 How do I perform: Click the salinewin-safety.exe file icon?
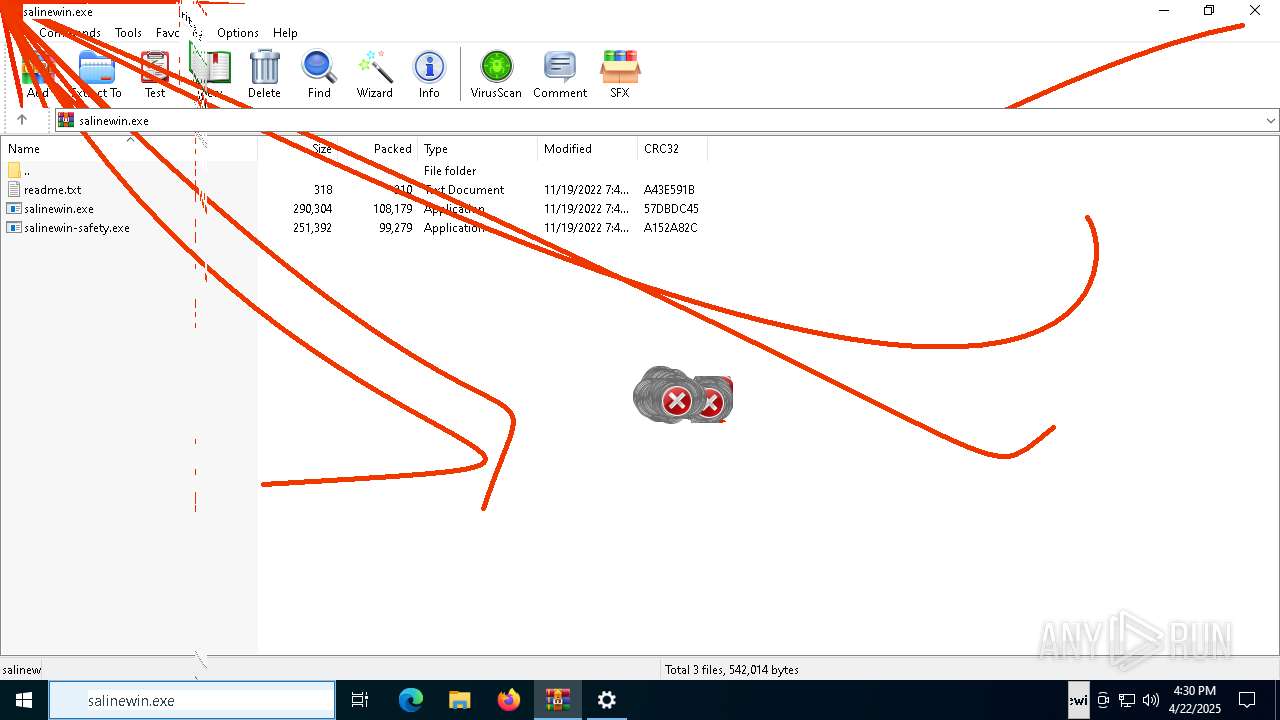pyautogui.click(x=13, y=228)
